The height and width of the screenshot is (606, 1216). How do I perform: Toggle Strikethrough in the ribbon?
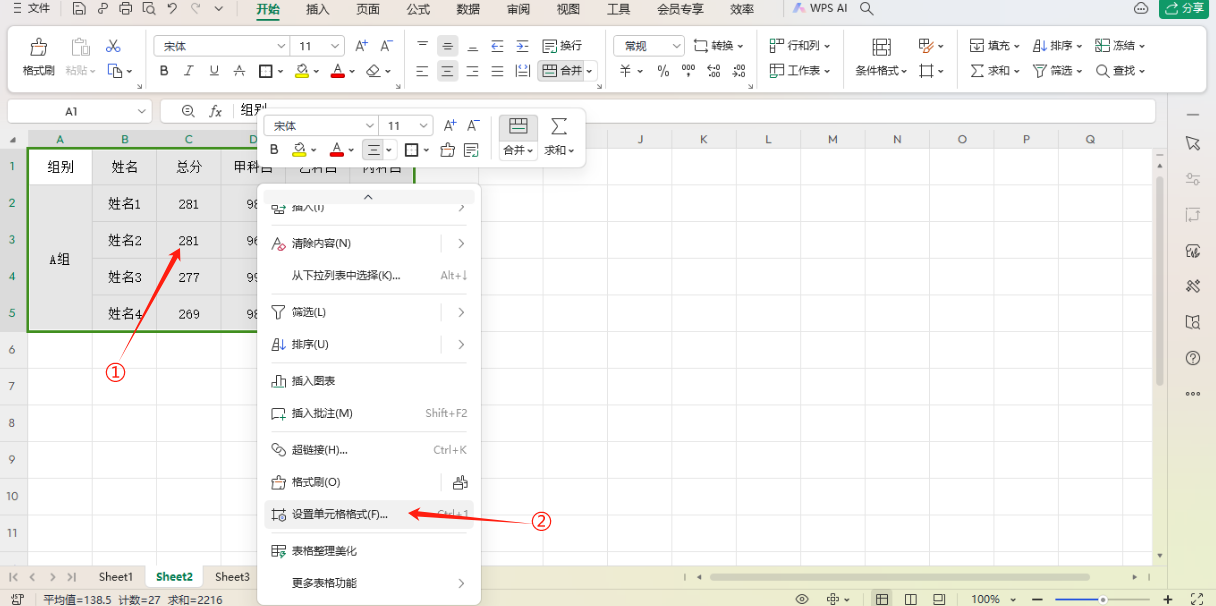pyautogui.click(x=238, y=71)
